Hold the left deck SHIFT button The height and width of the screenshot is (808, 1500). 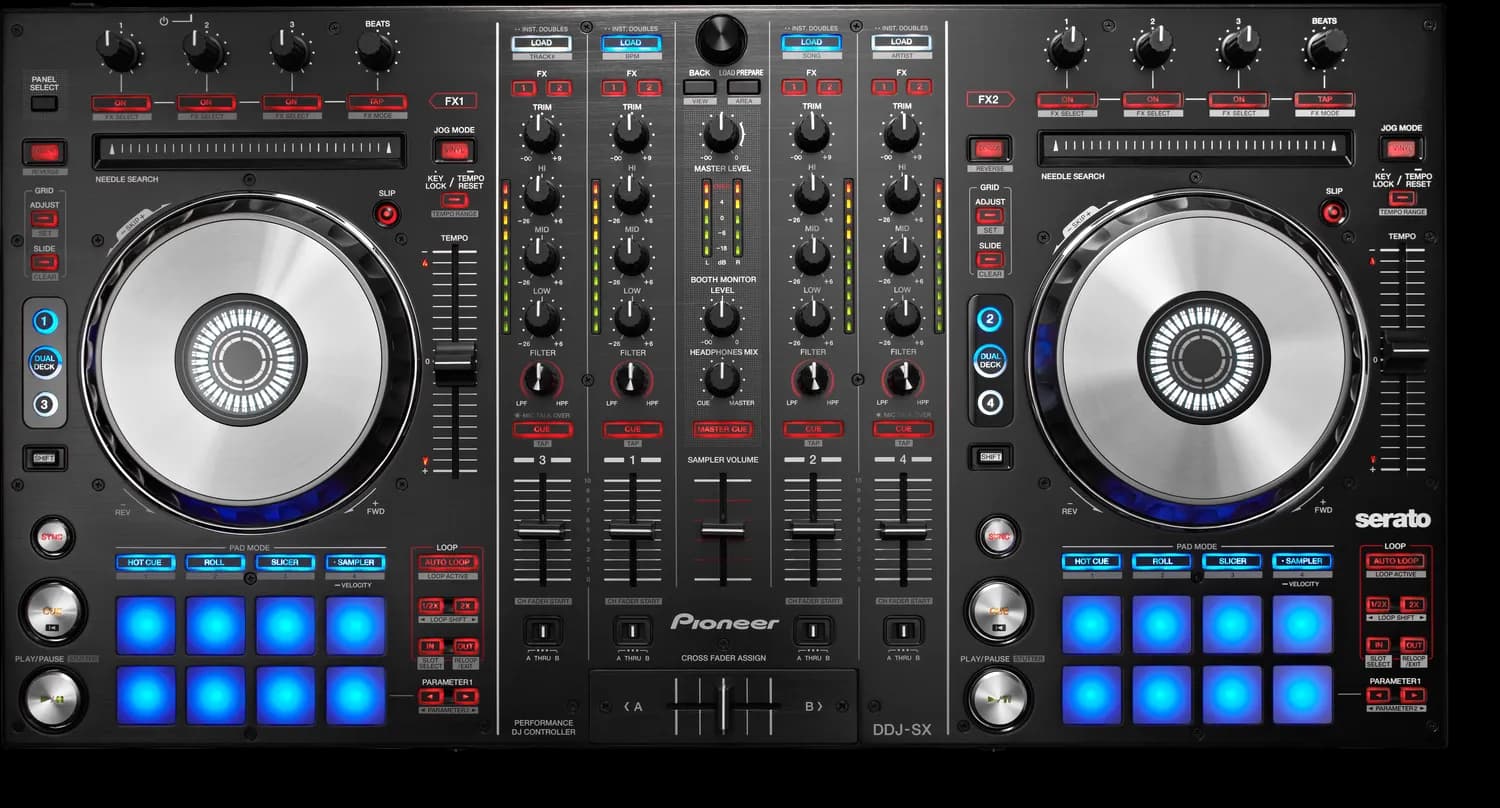[x=44, y=459]
